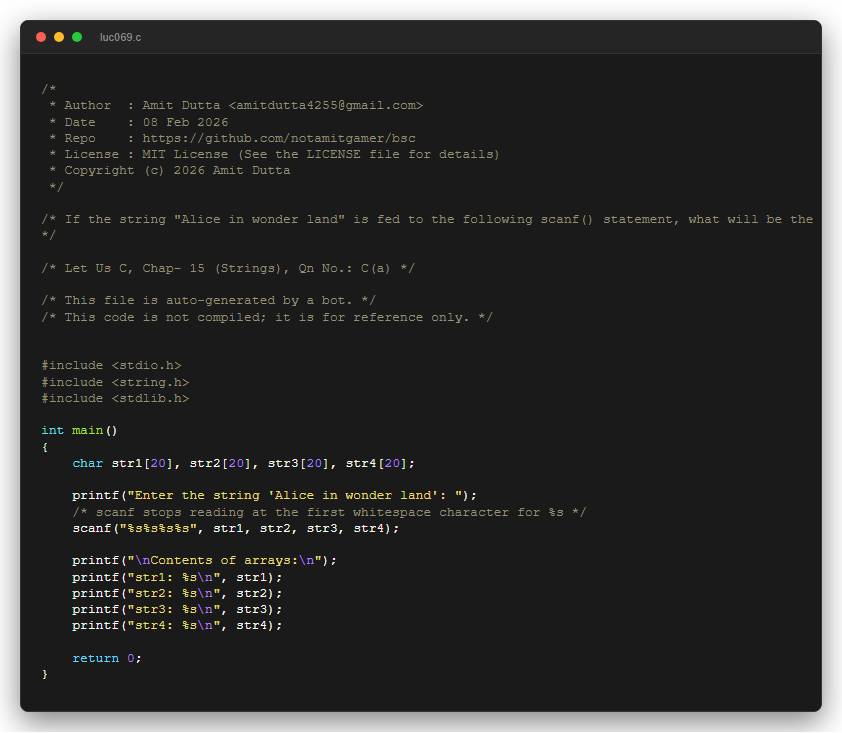
Task: Click the 'auto-generated by a bot' comment
Action: [209, 300]
